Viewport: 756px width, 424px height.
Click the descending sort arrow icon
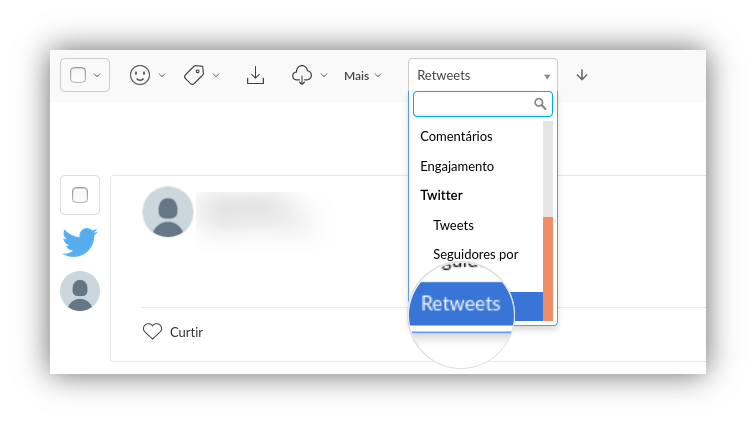click(x=582, y=75)
